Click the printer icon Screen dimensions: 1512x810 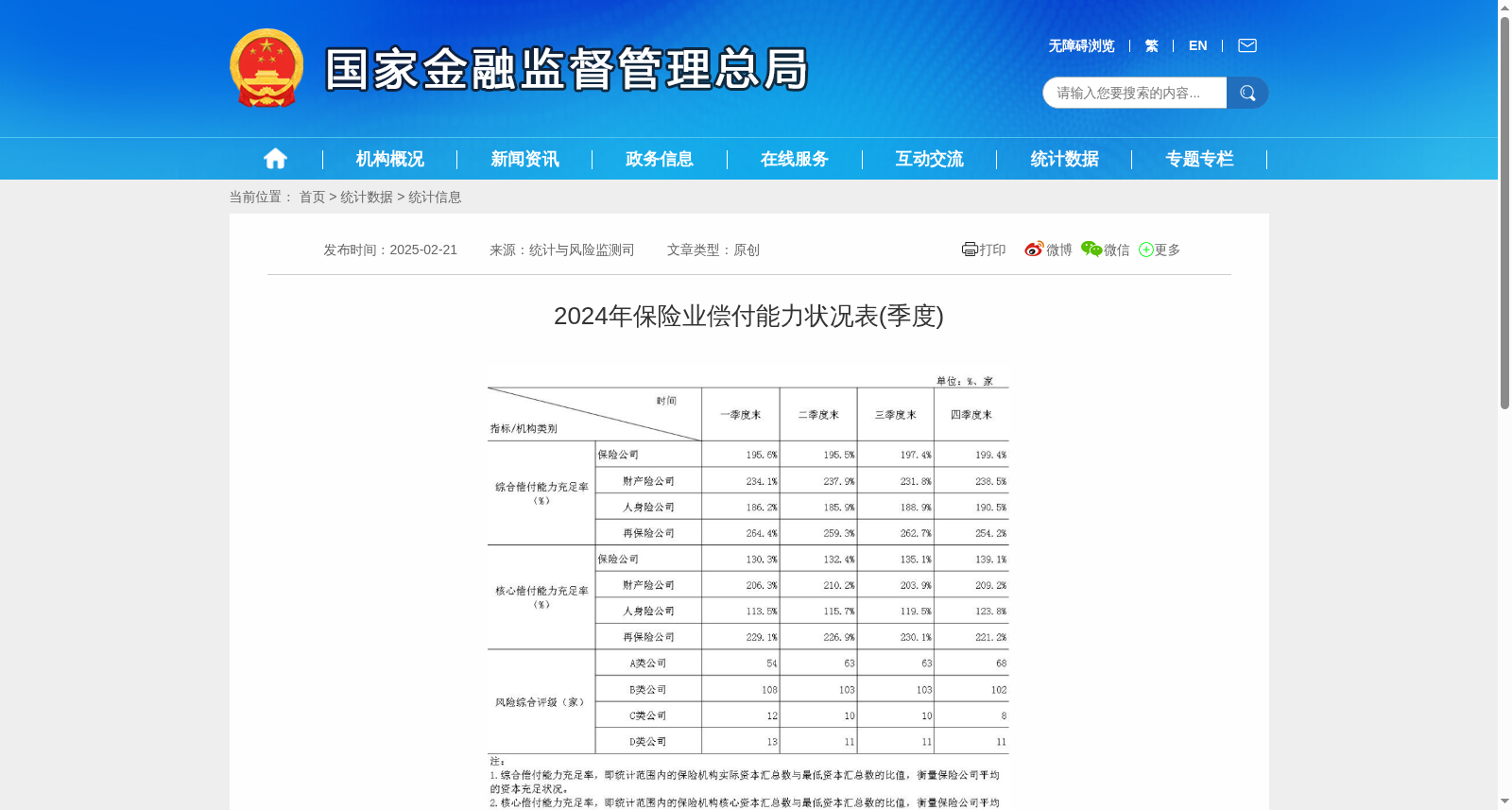click(x=970, y=250)
